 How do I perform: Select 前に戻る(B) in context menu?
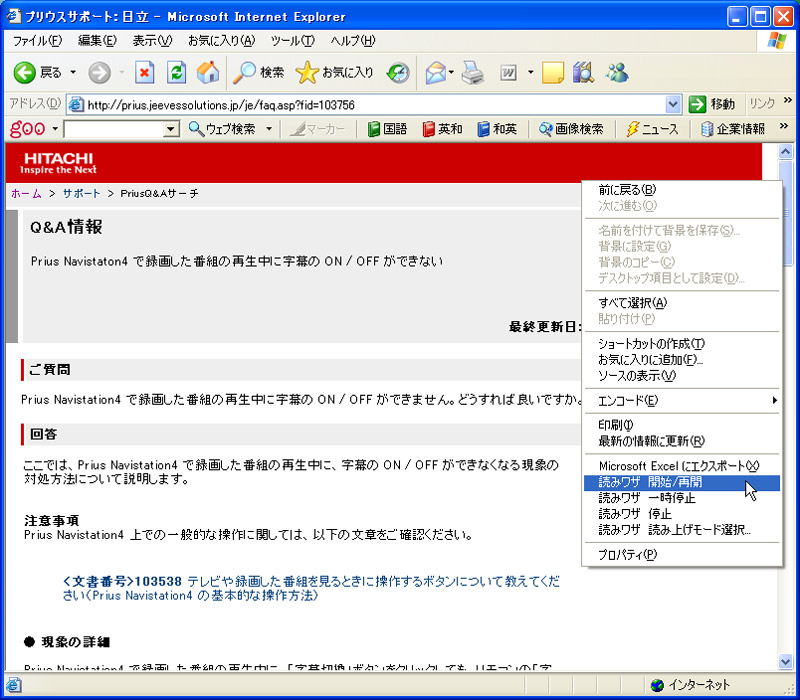[x=682, y=190]
